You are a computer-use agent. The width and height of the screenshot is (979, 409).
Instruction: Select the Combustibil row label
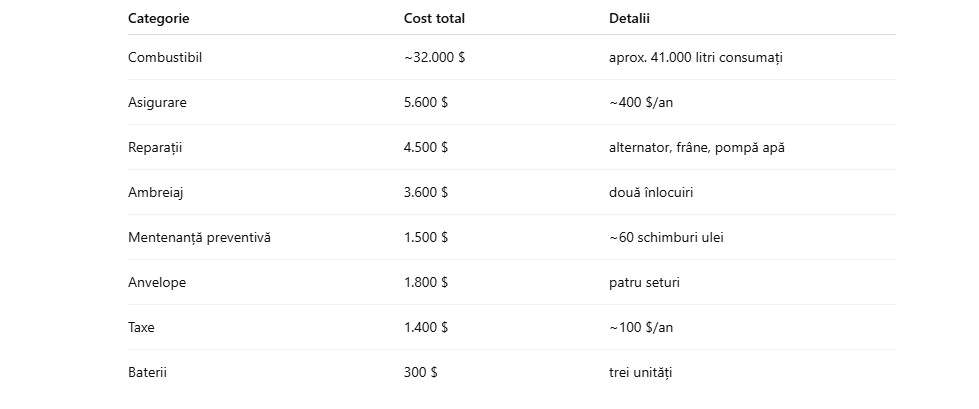165,57
